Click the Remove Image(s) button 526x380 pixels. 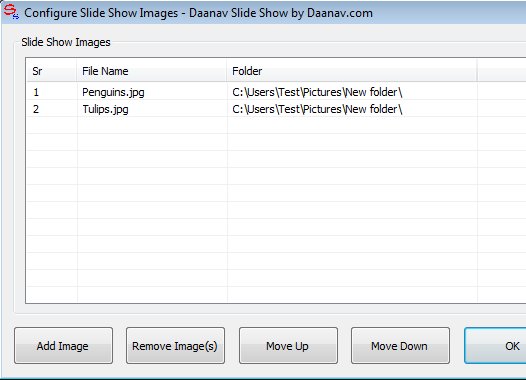tap(175, 346)
